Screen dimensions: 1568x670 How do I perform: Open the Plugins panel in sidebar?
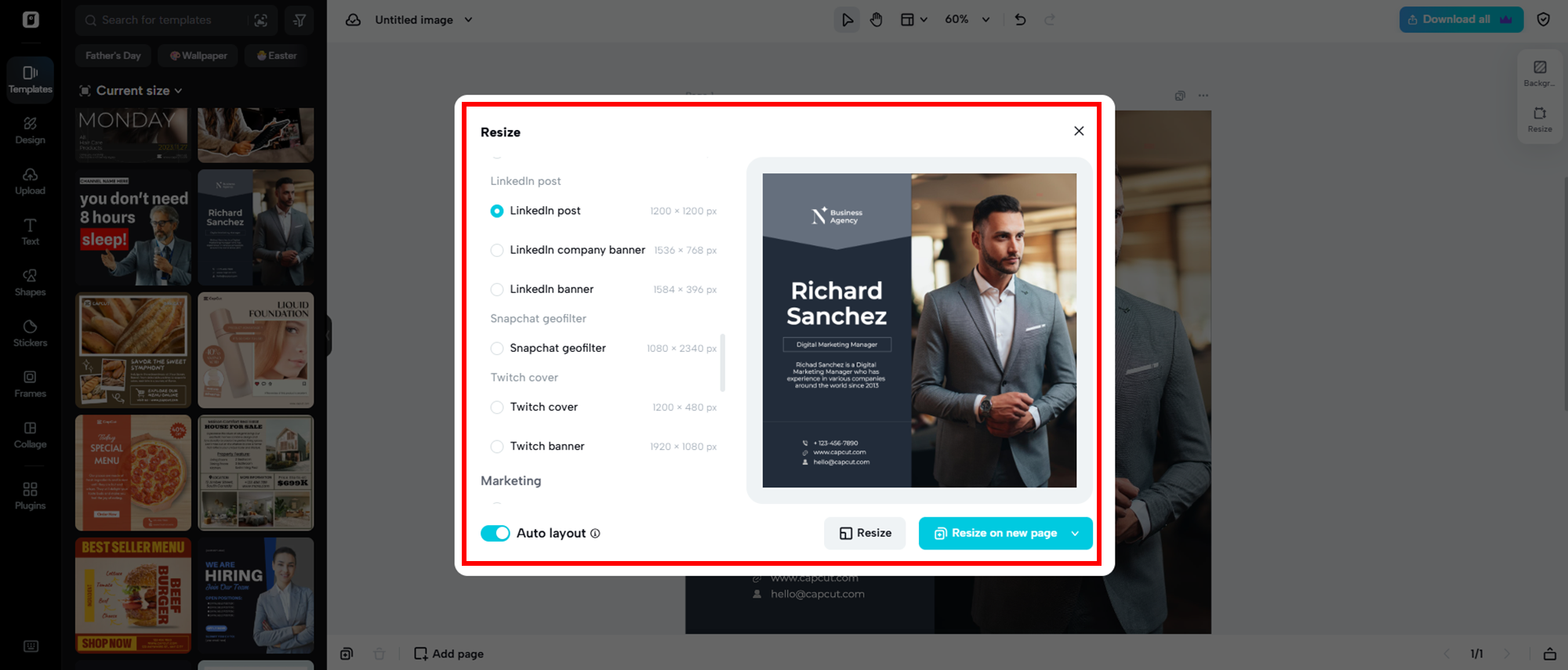pyautogui.click(x=31, y=496)
